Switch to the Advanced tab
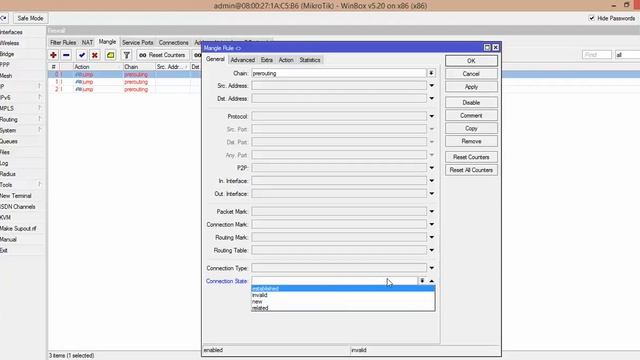640x360 pixels. (242, 60)
